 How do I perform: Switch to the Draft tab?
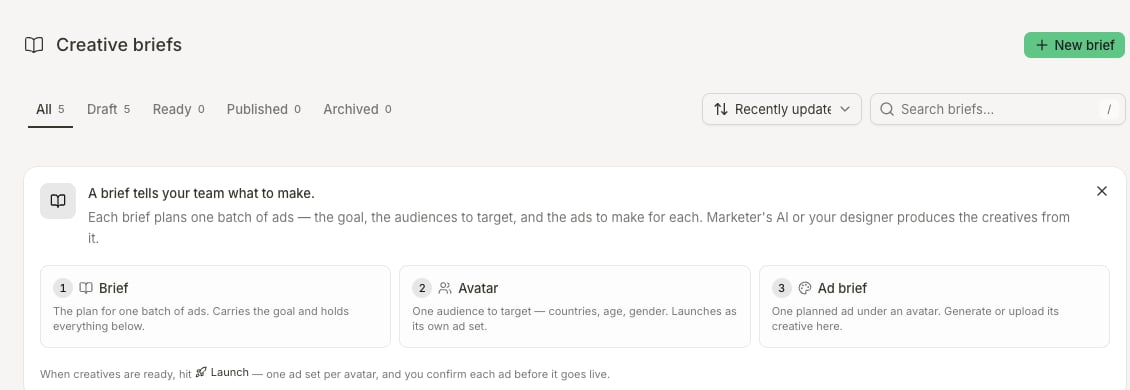[108, 110]
